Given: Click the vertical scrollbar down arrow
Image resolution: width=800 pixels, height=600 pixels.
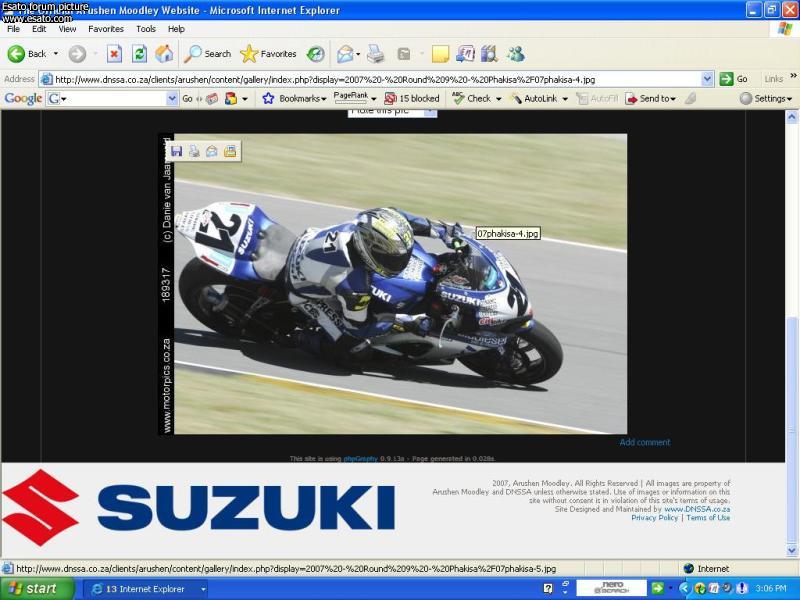Looking at the screenshot, I should coord(792,550).
